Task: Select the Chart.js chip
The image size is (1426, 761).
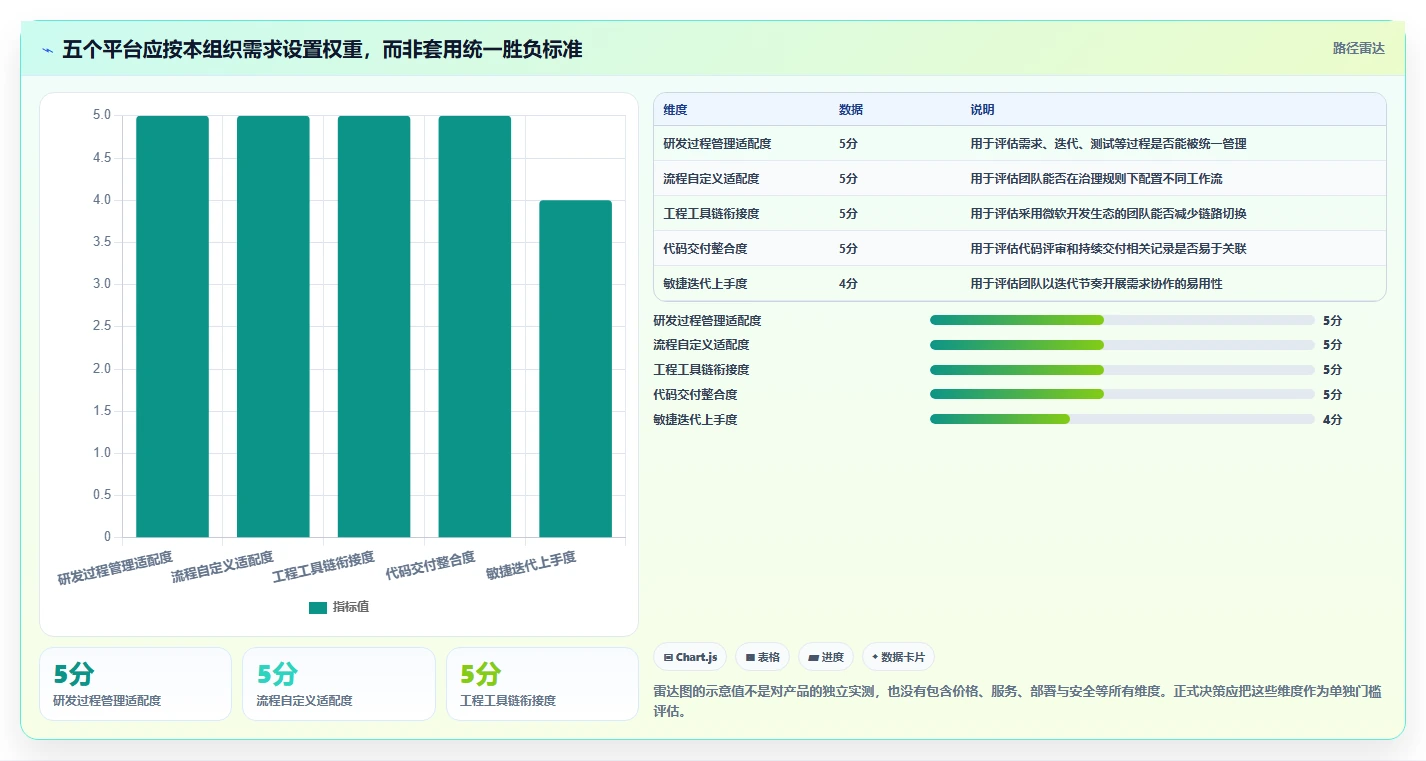Action: (x=690, y=657)
